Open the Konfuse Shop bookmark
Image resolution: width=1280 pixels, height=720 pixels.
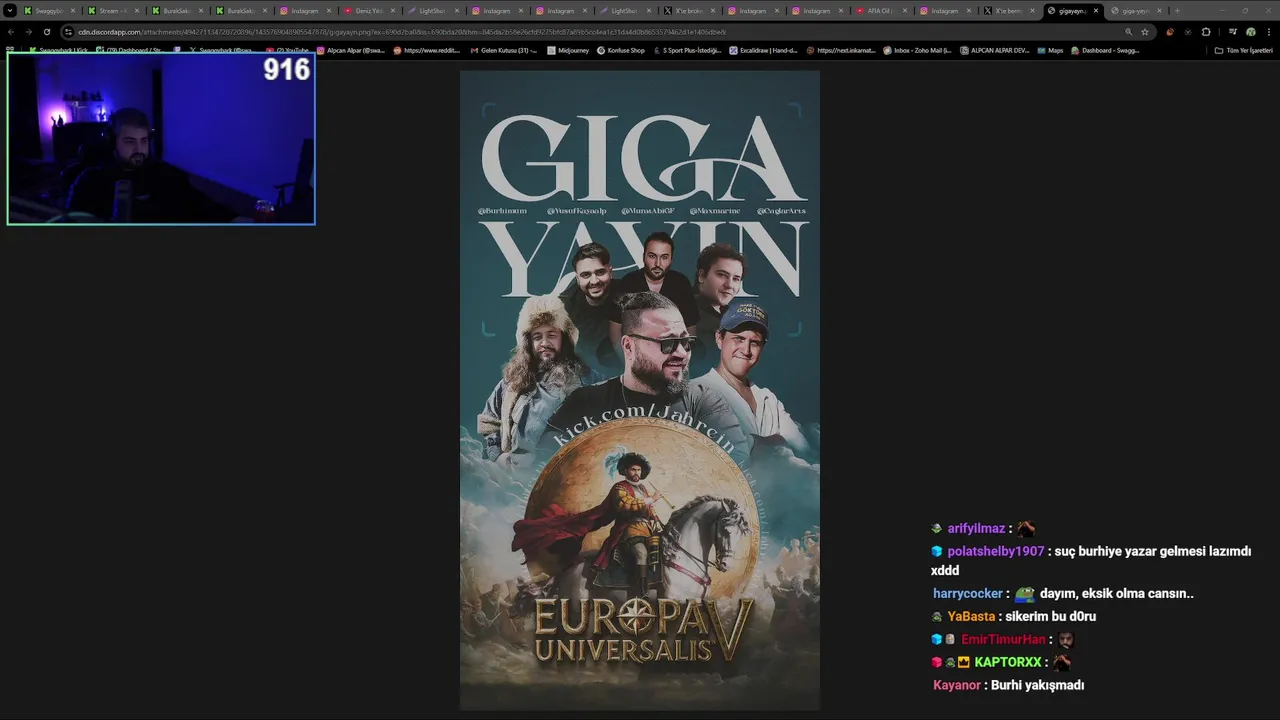pos(621,50)
